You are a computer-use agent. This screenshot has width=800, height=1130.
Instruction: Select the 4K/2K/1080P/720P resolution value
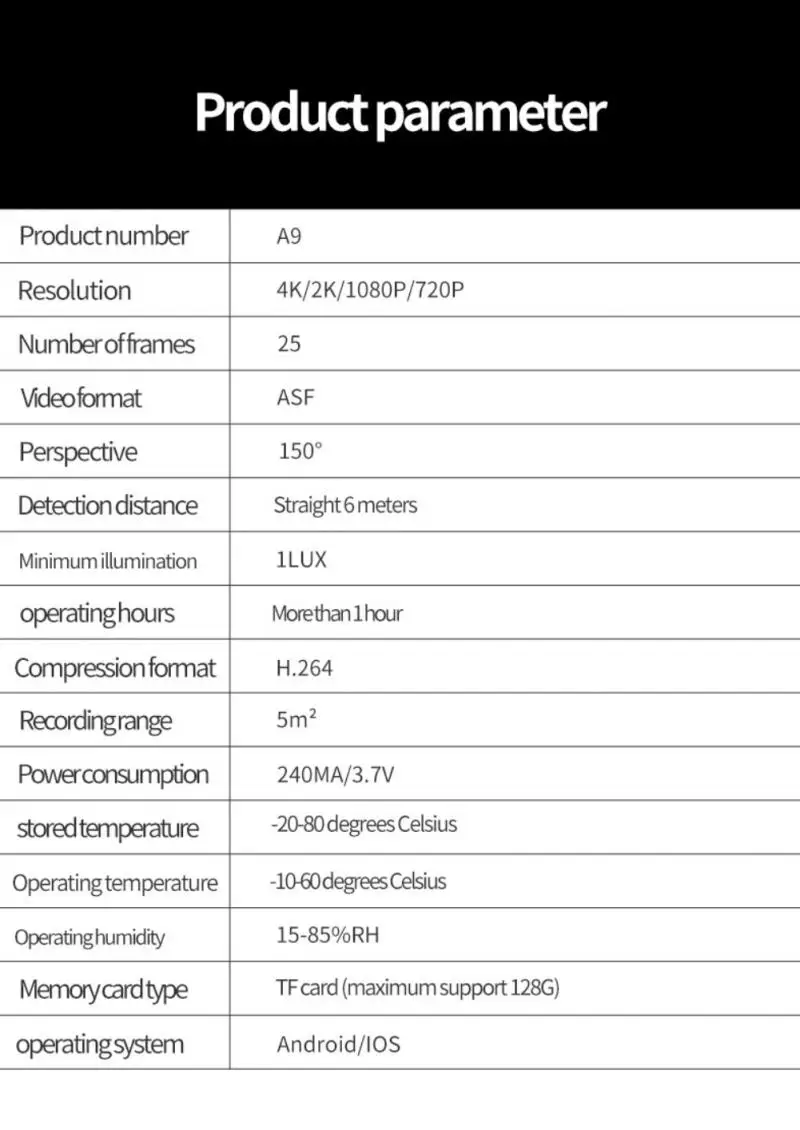370,290
